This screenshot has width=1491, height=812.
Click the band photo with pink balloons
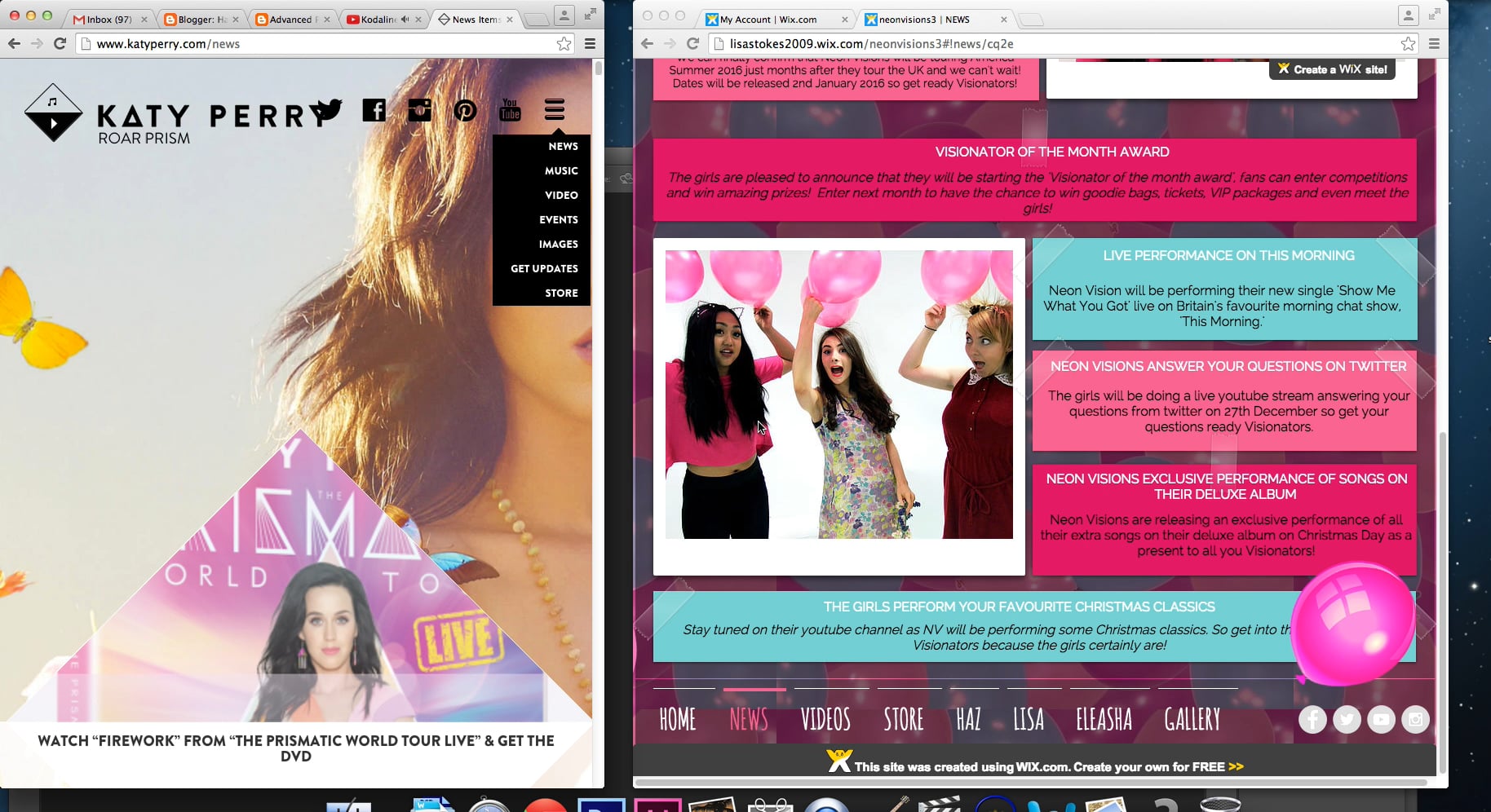[838, 394]
